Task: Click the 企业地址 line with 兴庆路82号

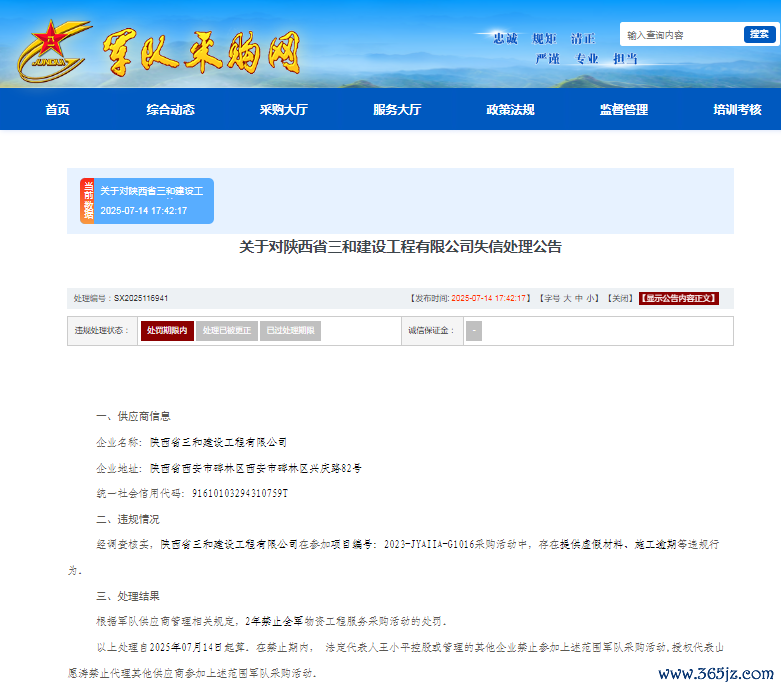Action: [229, 468]
